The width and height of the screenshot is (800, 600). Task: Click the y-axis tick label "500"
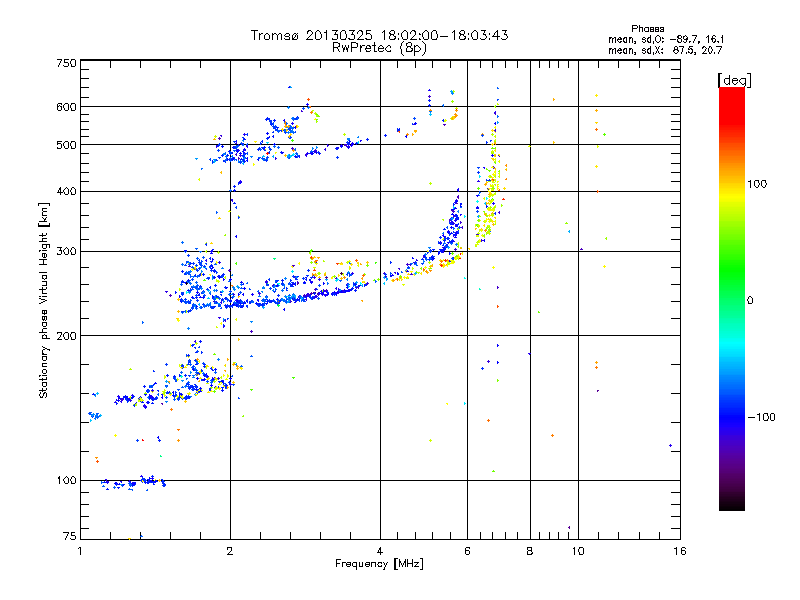coord(66,145)
